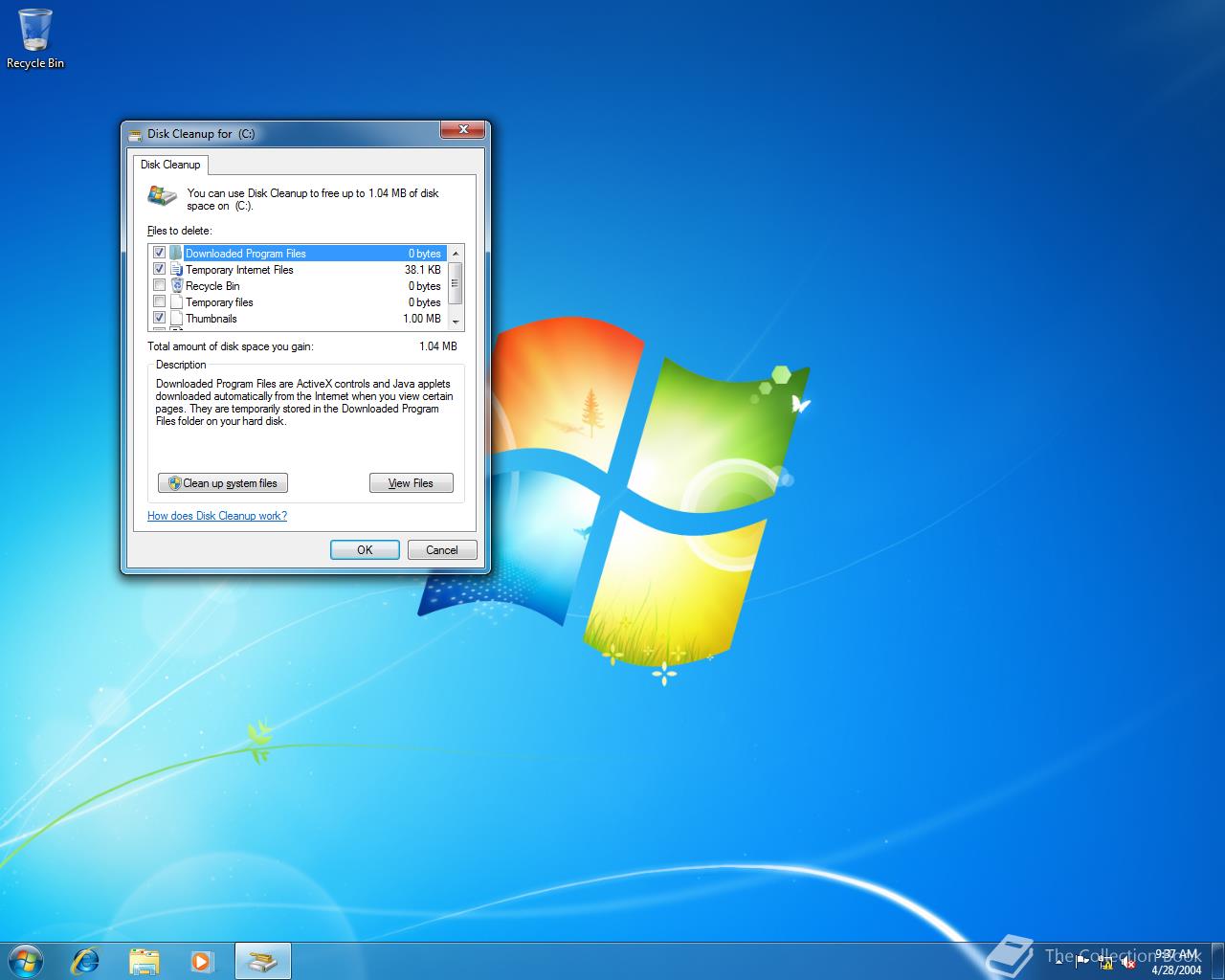Open the Windows Start orb
This screenshot has width=1225, height=980.
point(25,960)
